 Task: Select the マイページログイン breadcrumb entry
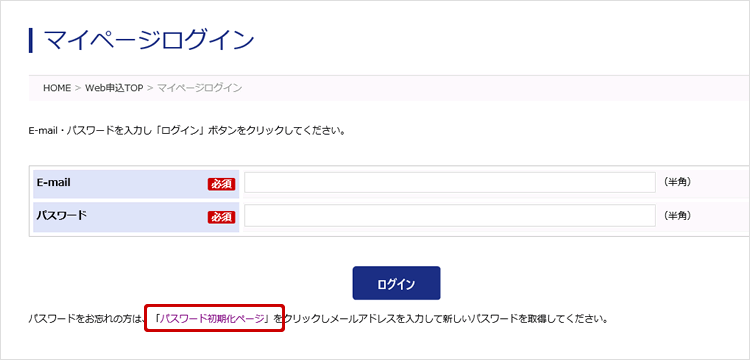coord(199,88)
